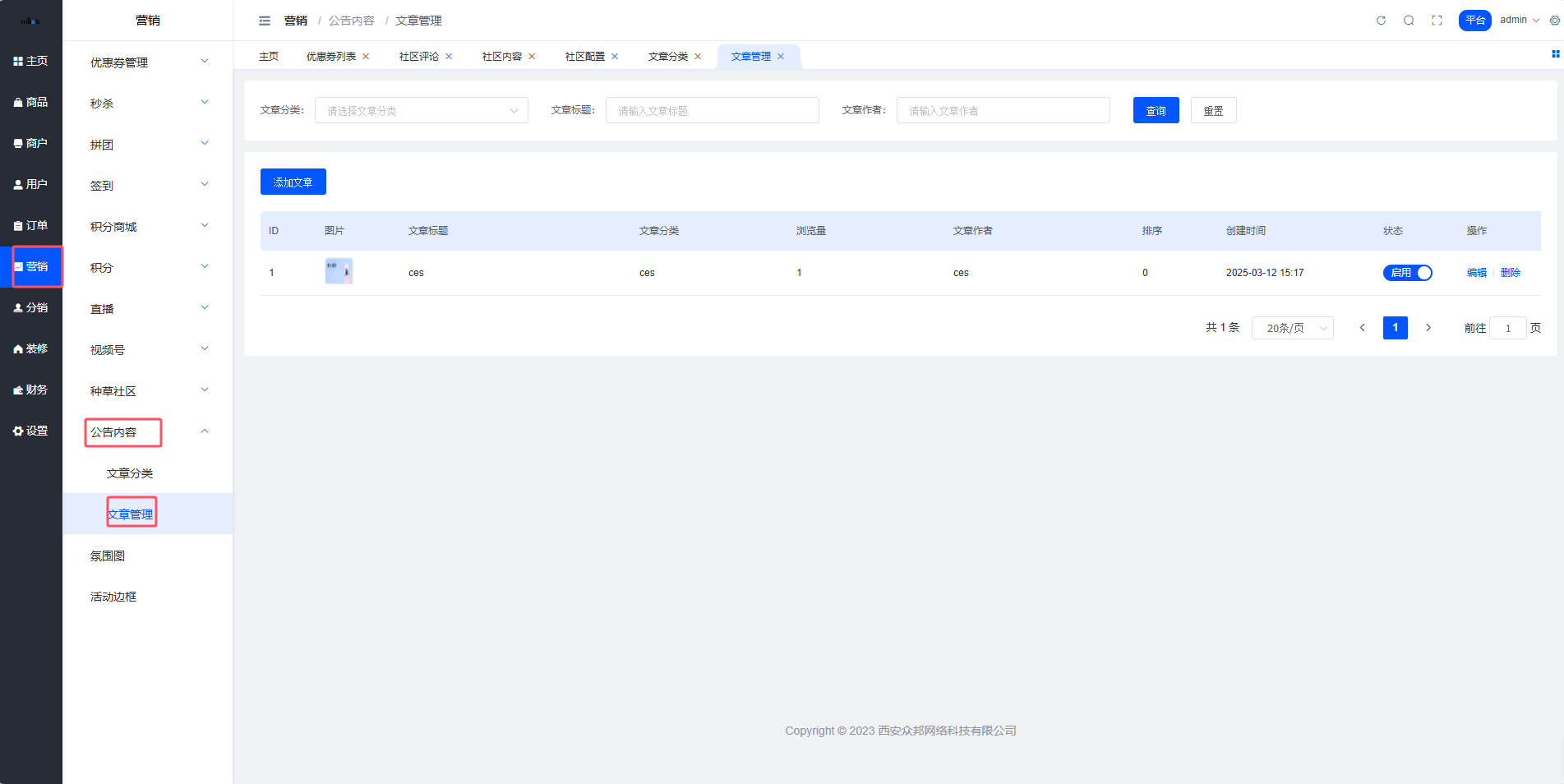Open the 商品 sidebar icon

pos(30,102)
